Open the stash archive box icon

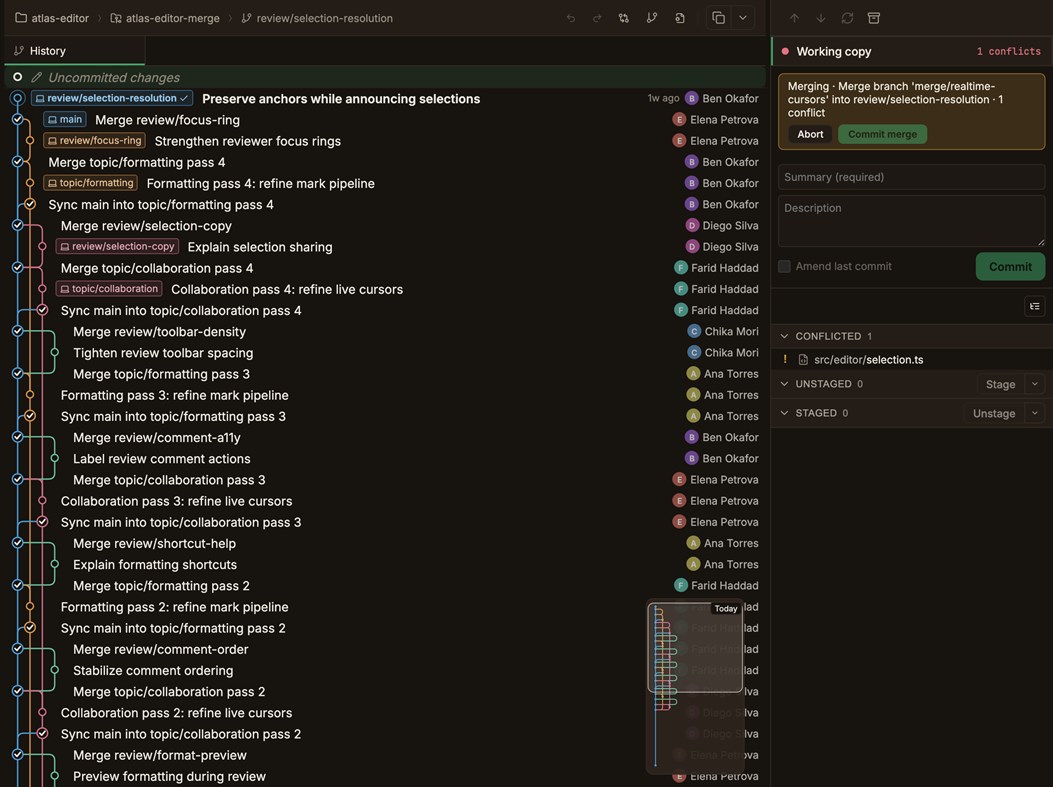pos(874,18)
